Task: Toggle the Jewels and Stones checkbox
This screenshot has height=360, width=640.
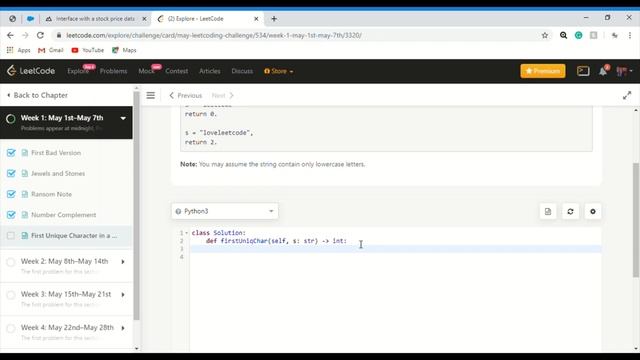Action: (11, 173)
